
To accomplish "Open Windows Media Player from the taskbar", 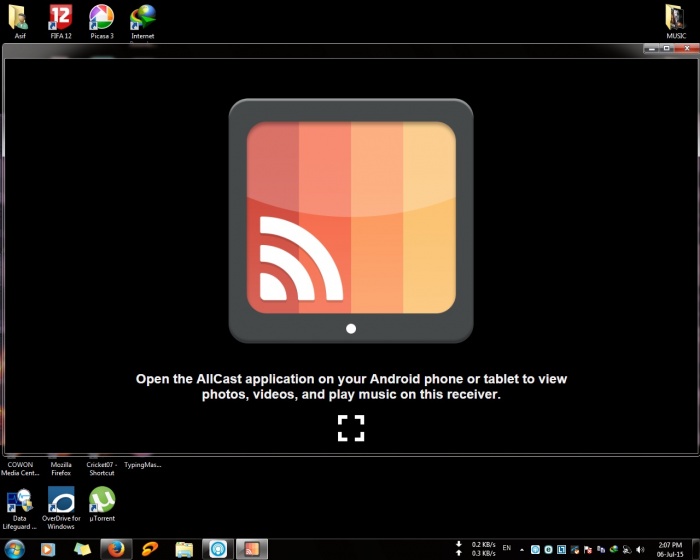I will click(x=48, y=549).
